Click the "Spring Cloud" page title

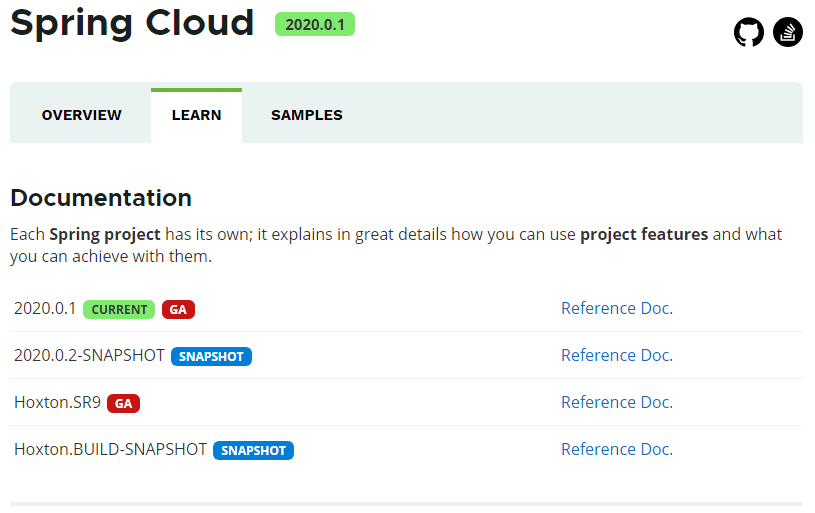(132, 23)
